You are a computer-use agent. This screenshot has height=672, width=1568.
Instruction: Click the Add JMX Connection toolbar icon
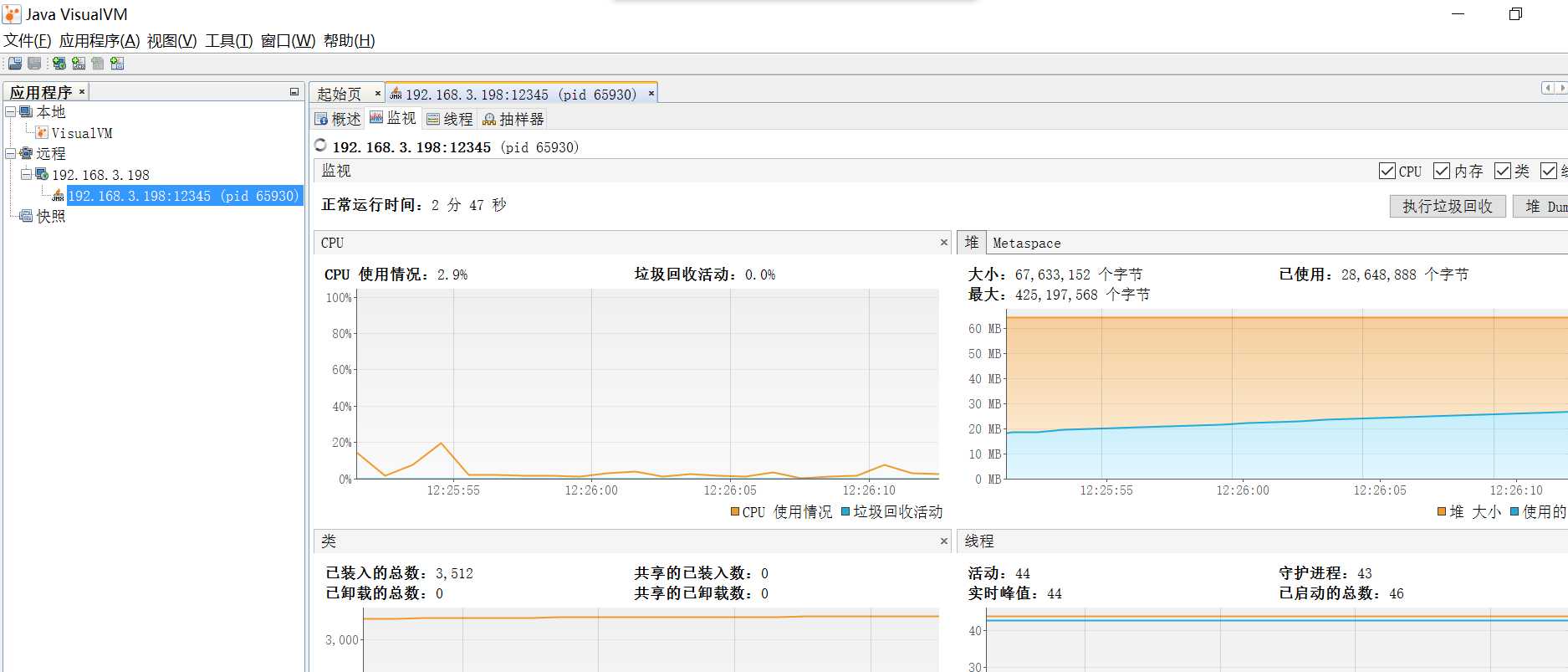(x=79, y=64)
